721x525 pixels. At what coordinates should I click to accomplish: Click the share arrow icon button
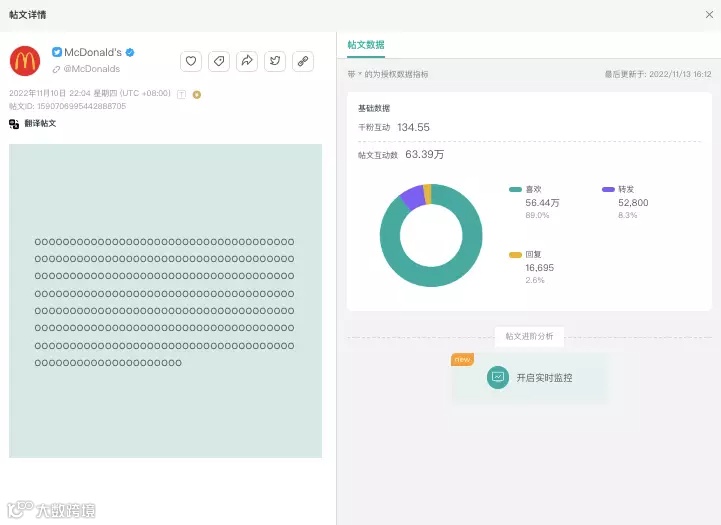click(247, 61)
